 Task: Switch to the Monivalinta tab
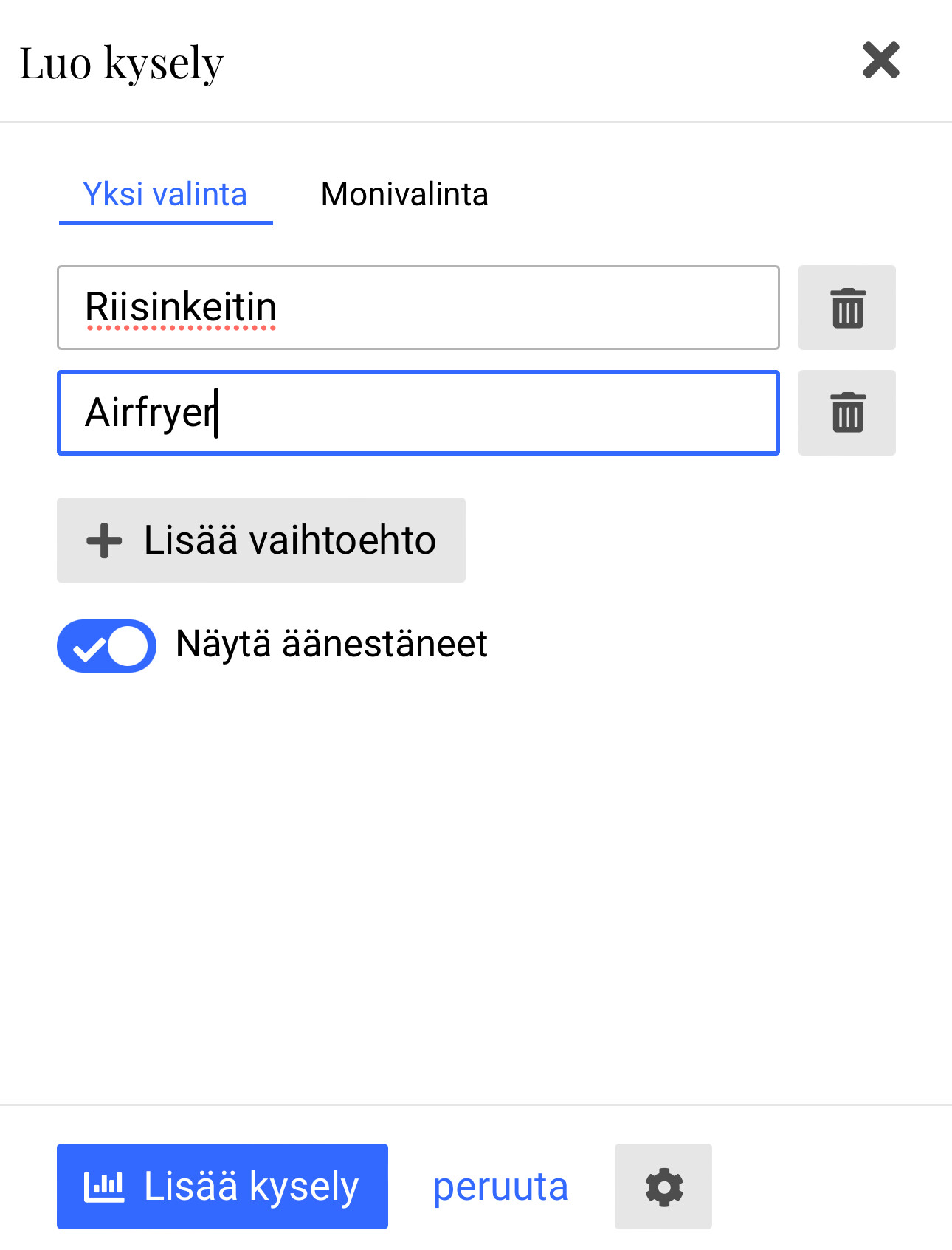point(404,195)
